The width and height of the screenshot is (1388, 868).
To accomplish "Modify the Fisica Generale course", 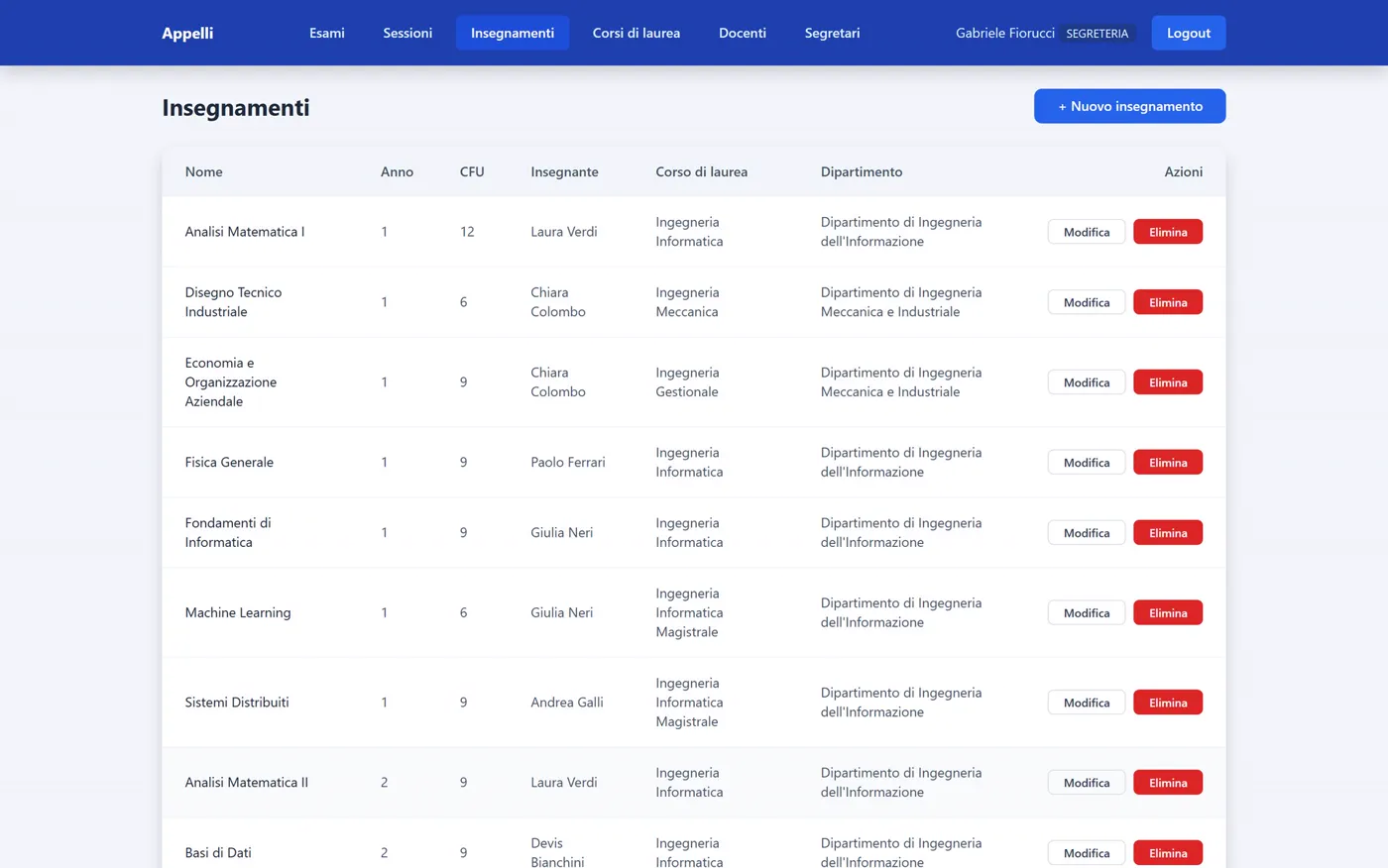I will pos(1087,463).
